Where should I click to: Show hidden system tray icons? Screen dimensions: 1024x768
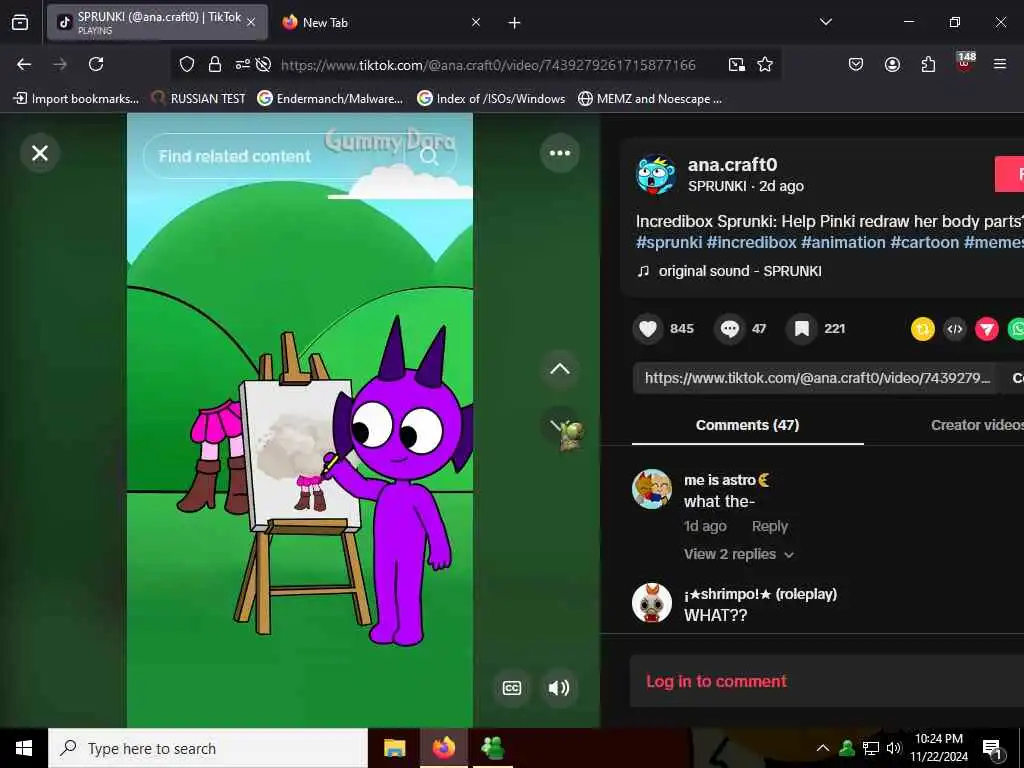tap(823, 748)
